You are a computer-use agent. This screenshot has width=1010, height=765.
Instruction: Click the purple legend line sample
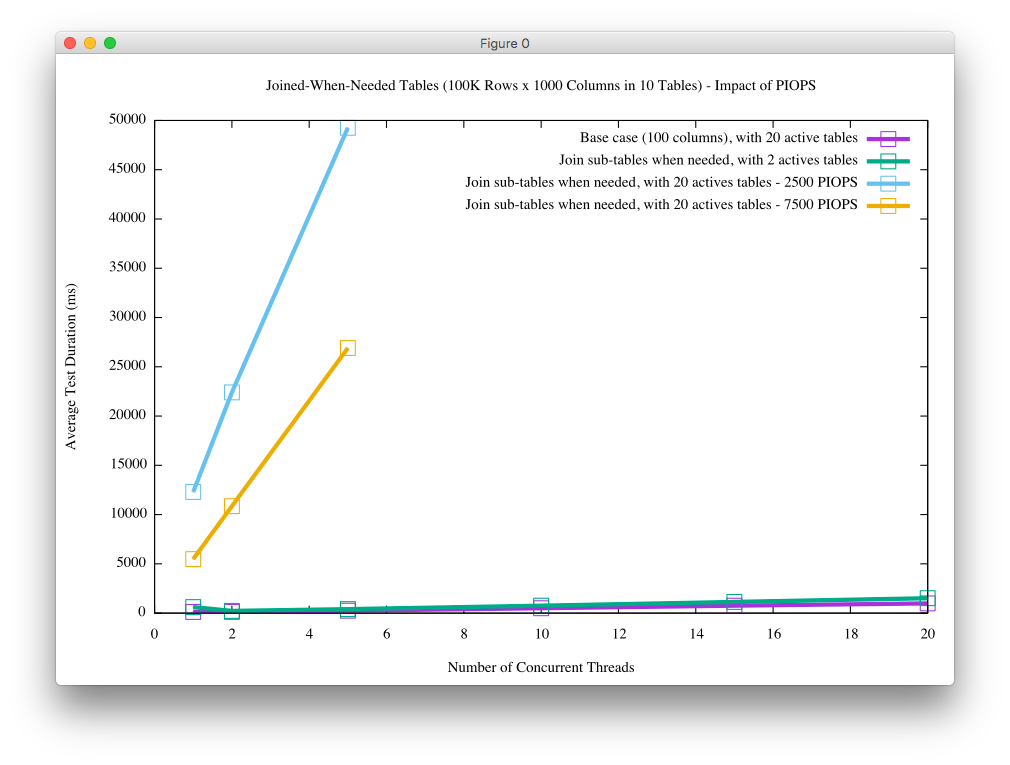pyautogui.click(x=888, y=139)
